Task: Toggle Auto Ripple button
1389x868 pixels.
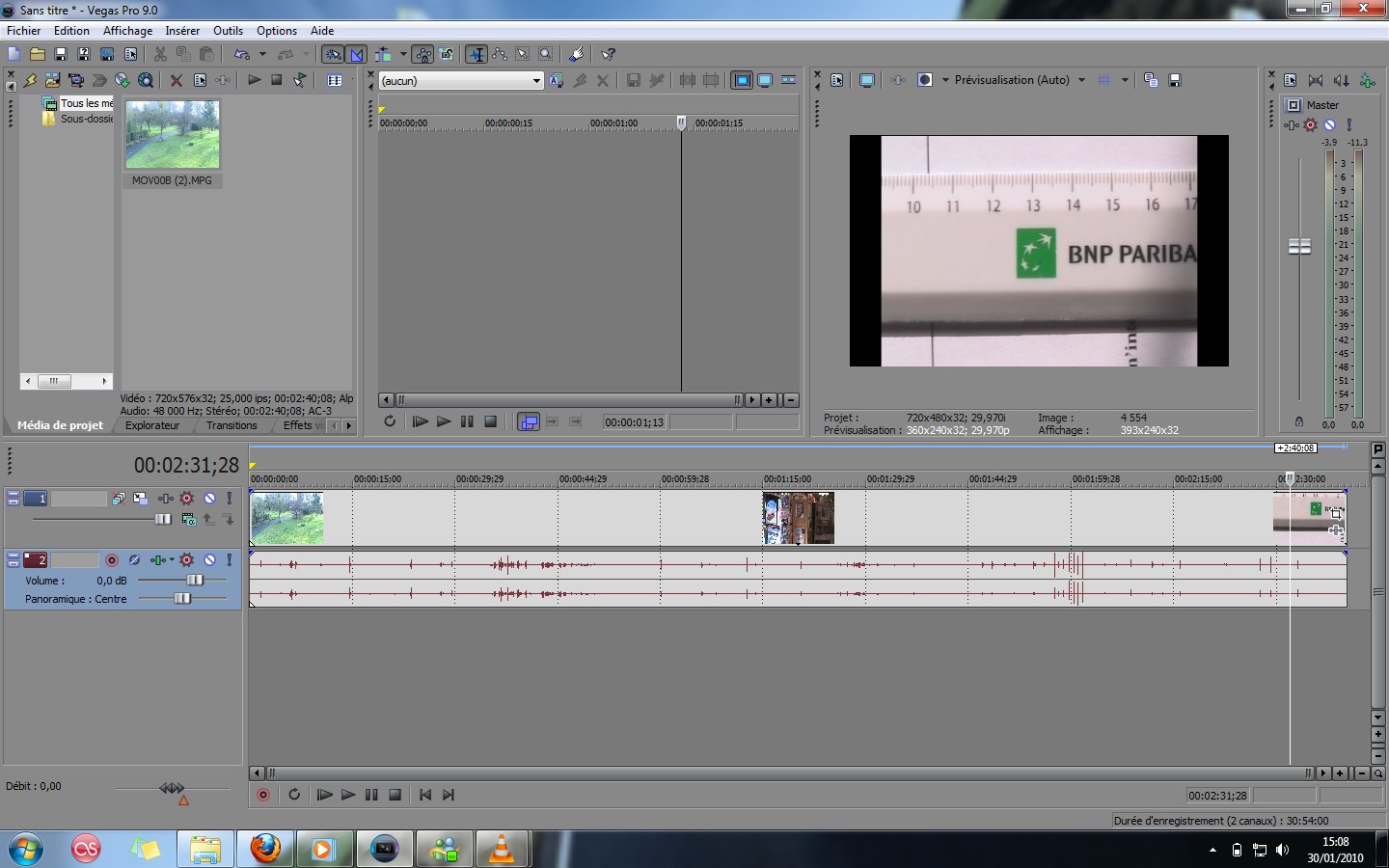Action: point(384,54)
